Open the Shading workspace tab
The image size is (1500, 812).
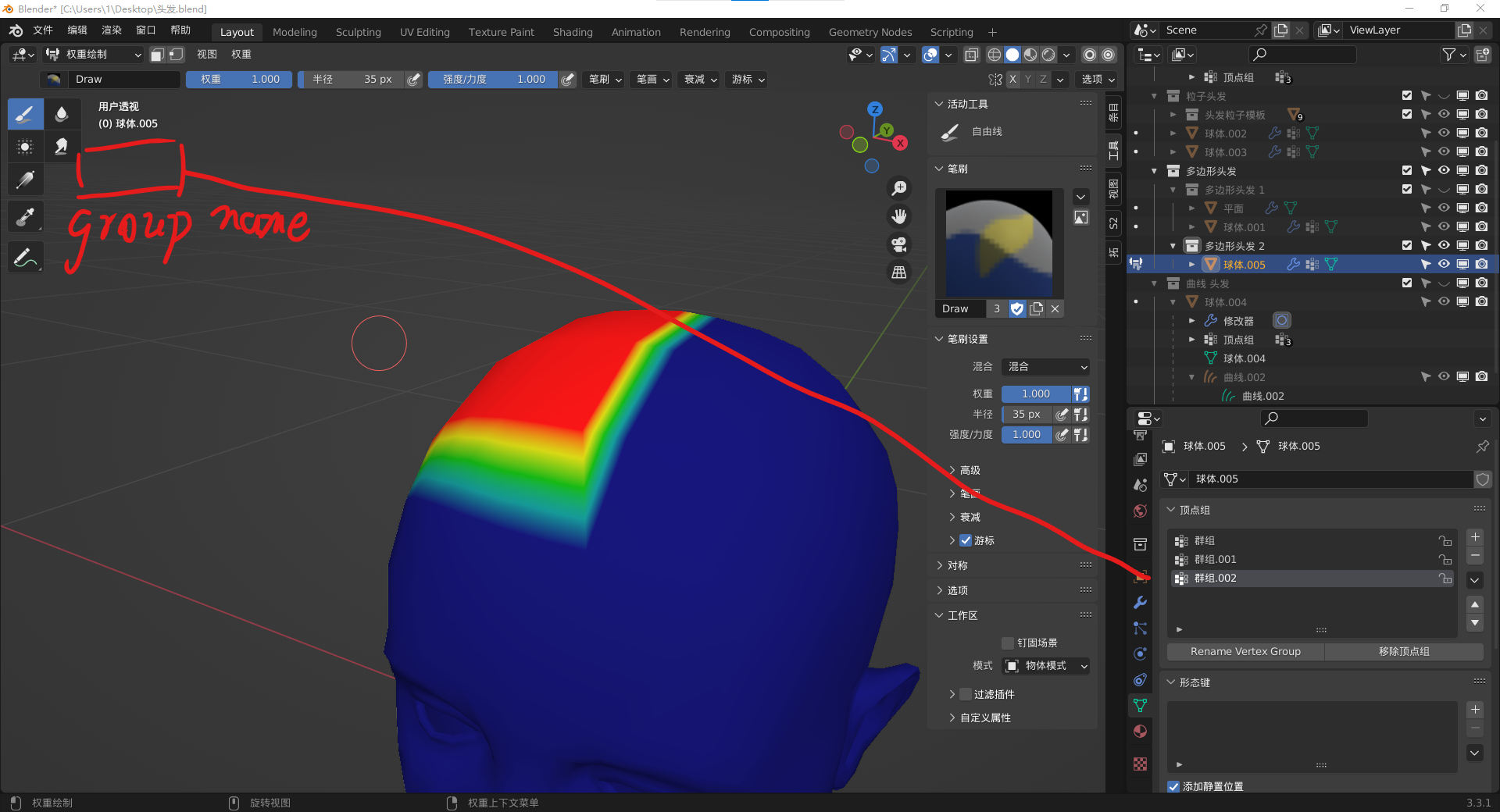573,32
